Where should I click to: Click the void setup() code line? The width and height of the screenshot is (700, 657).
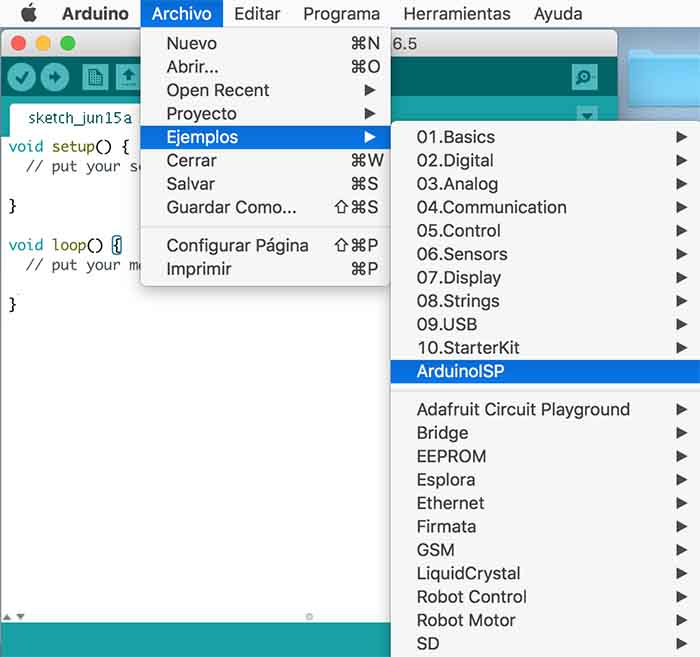coord(69,146)
